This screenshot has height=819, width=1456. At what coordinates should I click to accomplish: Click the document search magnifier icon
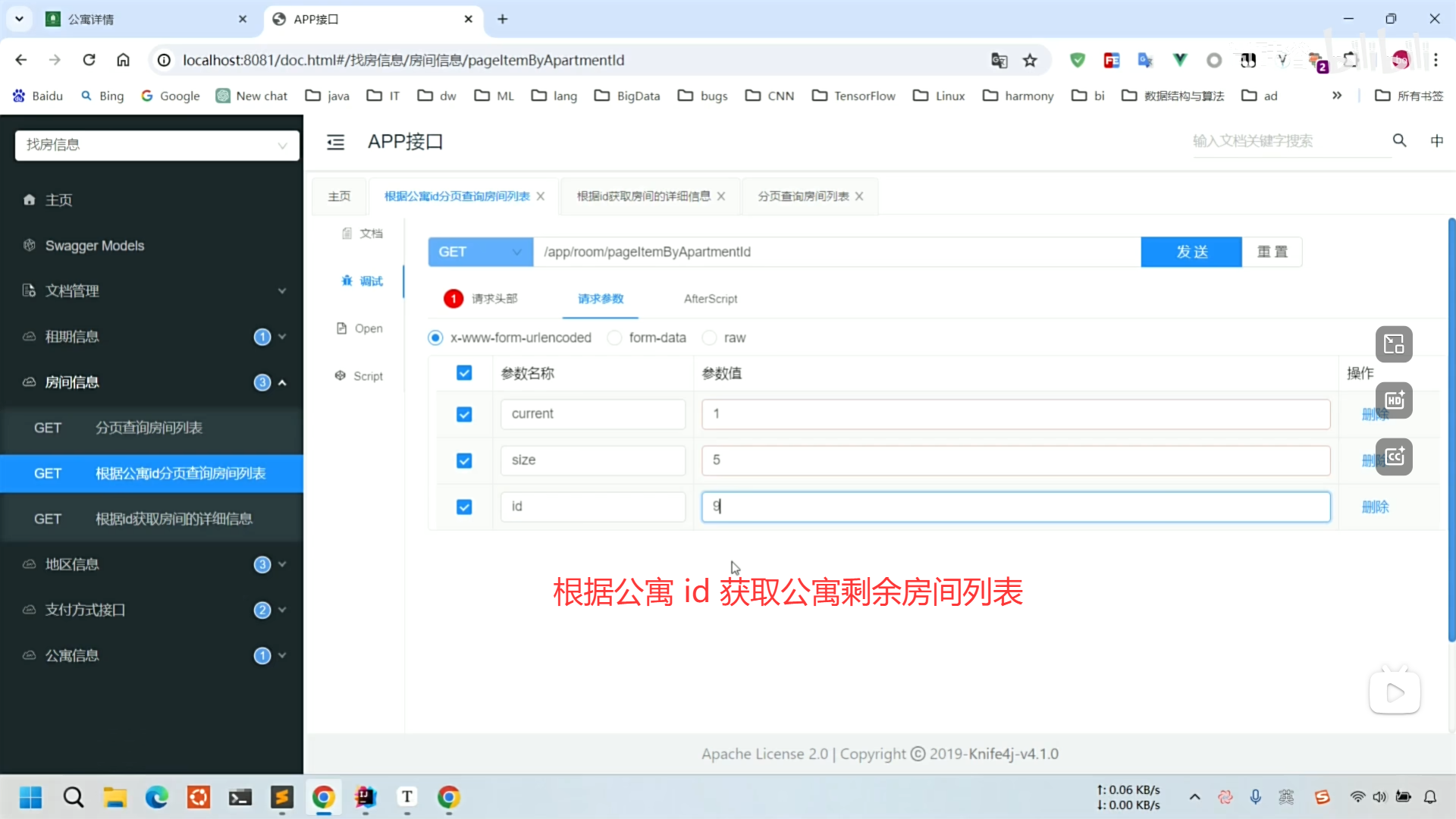pos(1399,140)
